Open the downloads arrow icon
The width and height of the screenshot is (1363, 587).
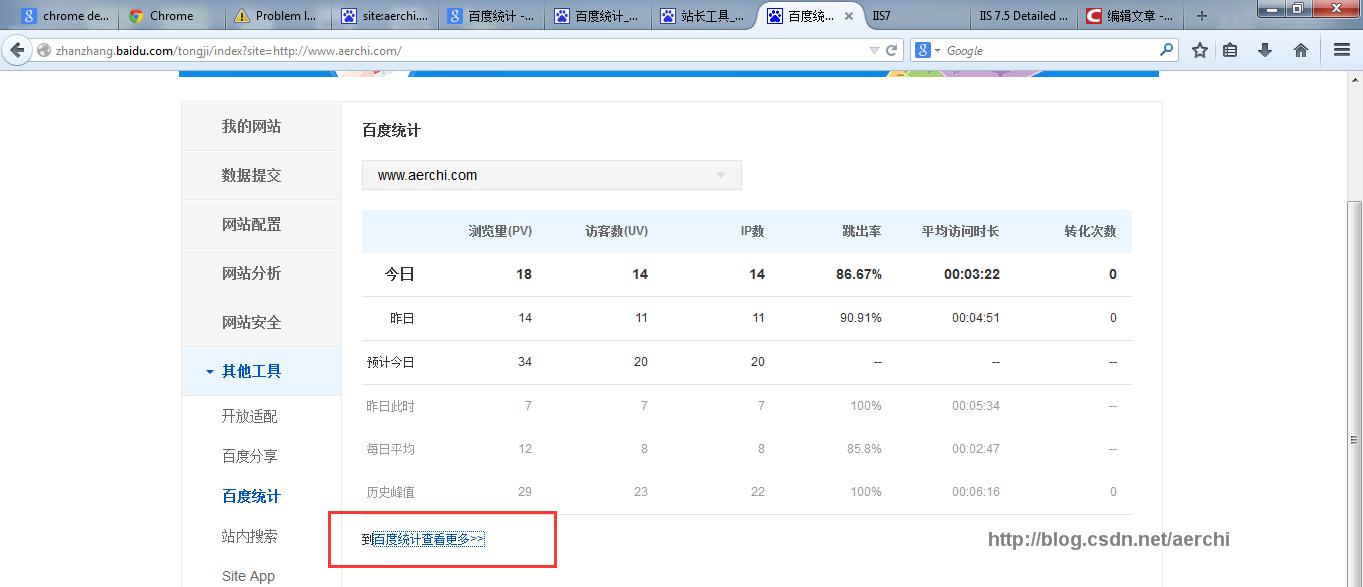(1265, 50)
